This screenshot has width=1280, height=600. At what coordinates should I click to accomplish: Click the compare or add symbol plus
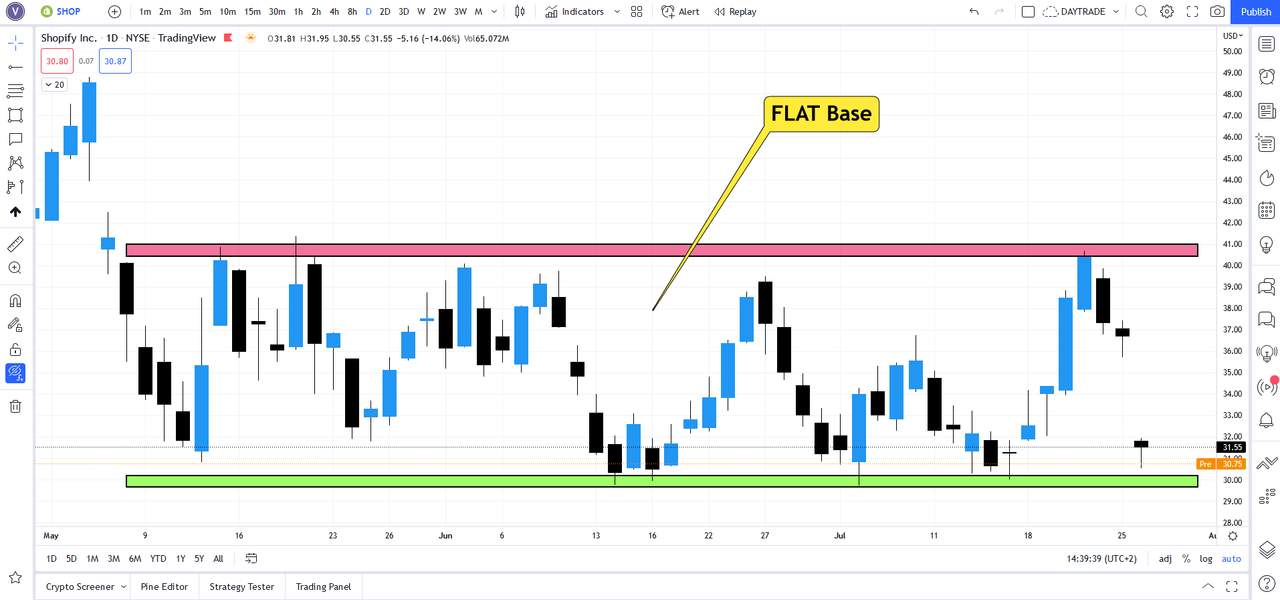[114, 12]
